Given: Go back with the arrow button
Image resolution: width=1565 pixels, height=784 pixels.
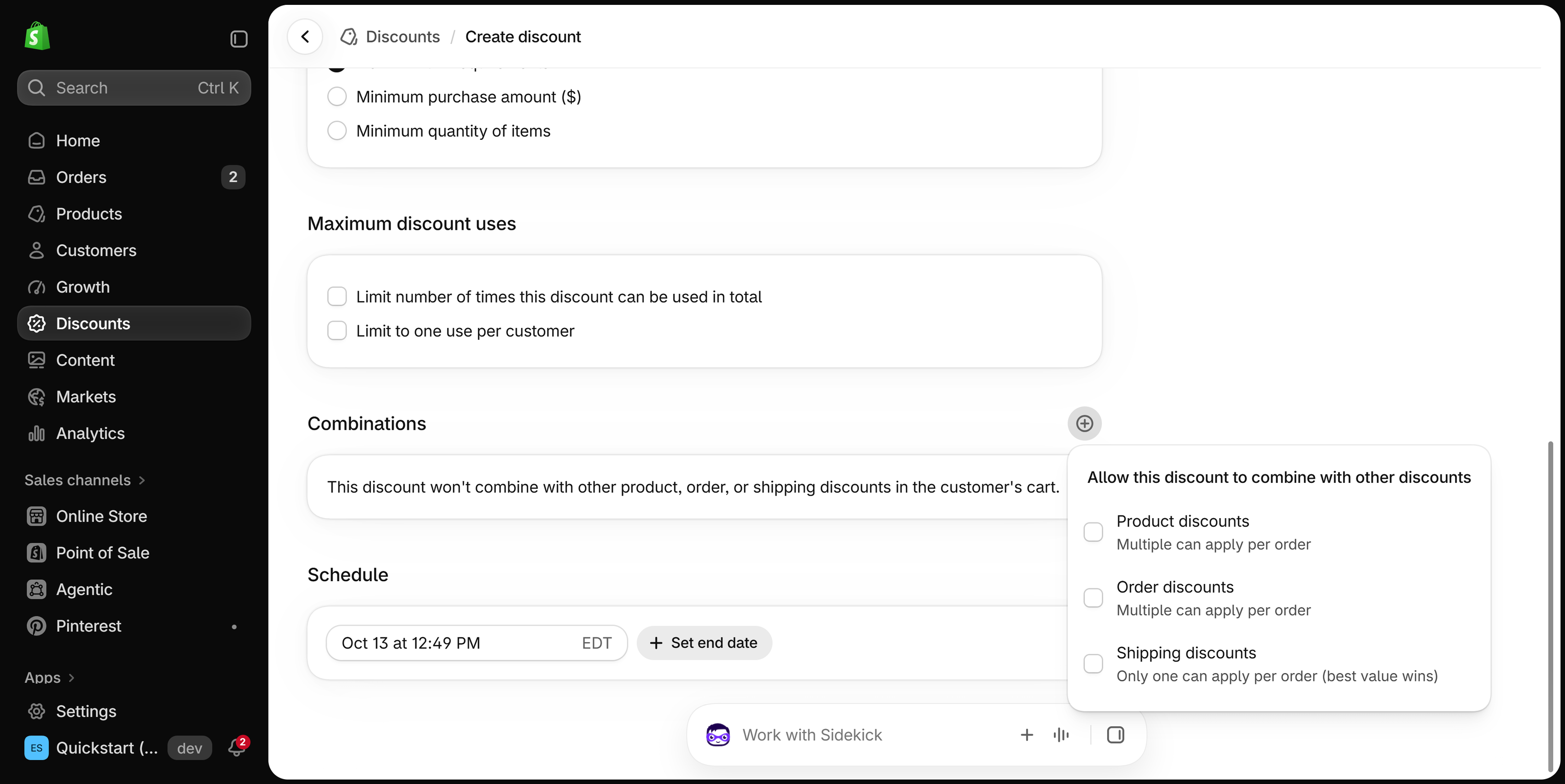Looking at the screenshot, I should (x=305, y=37).
